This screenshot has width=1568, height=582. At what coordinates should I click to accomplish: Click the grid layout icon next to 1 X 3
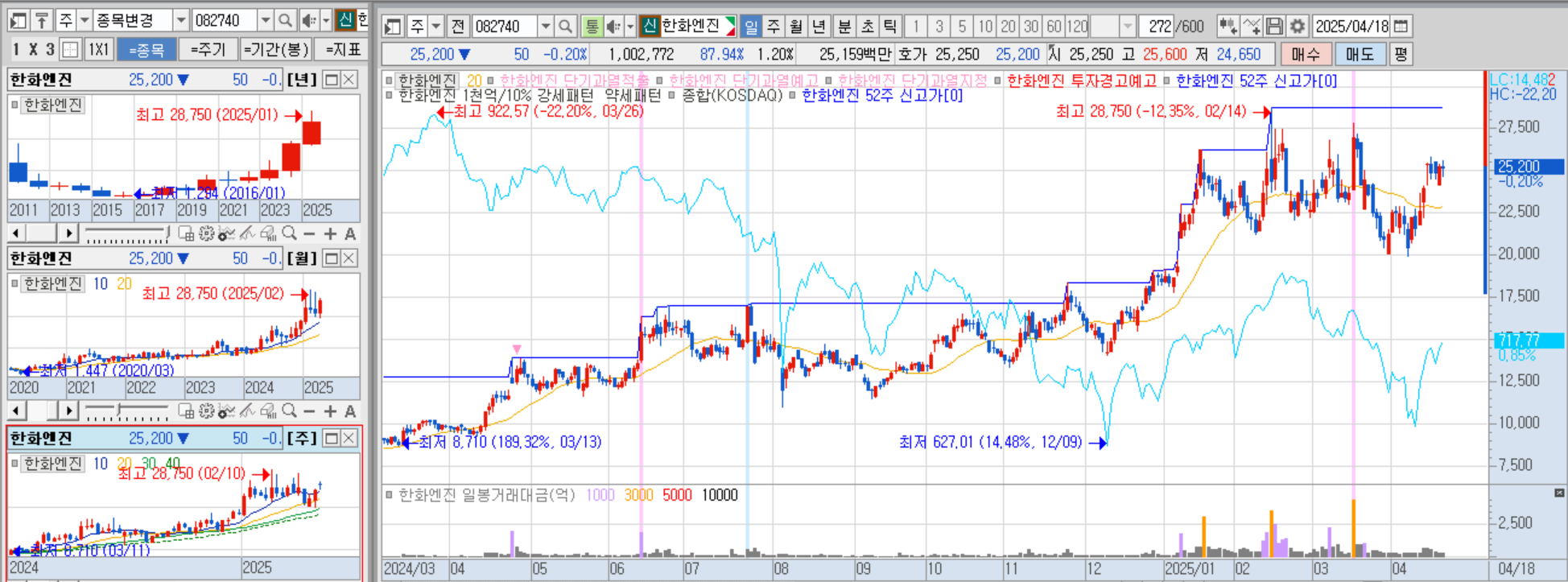coord(71,50)
